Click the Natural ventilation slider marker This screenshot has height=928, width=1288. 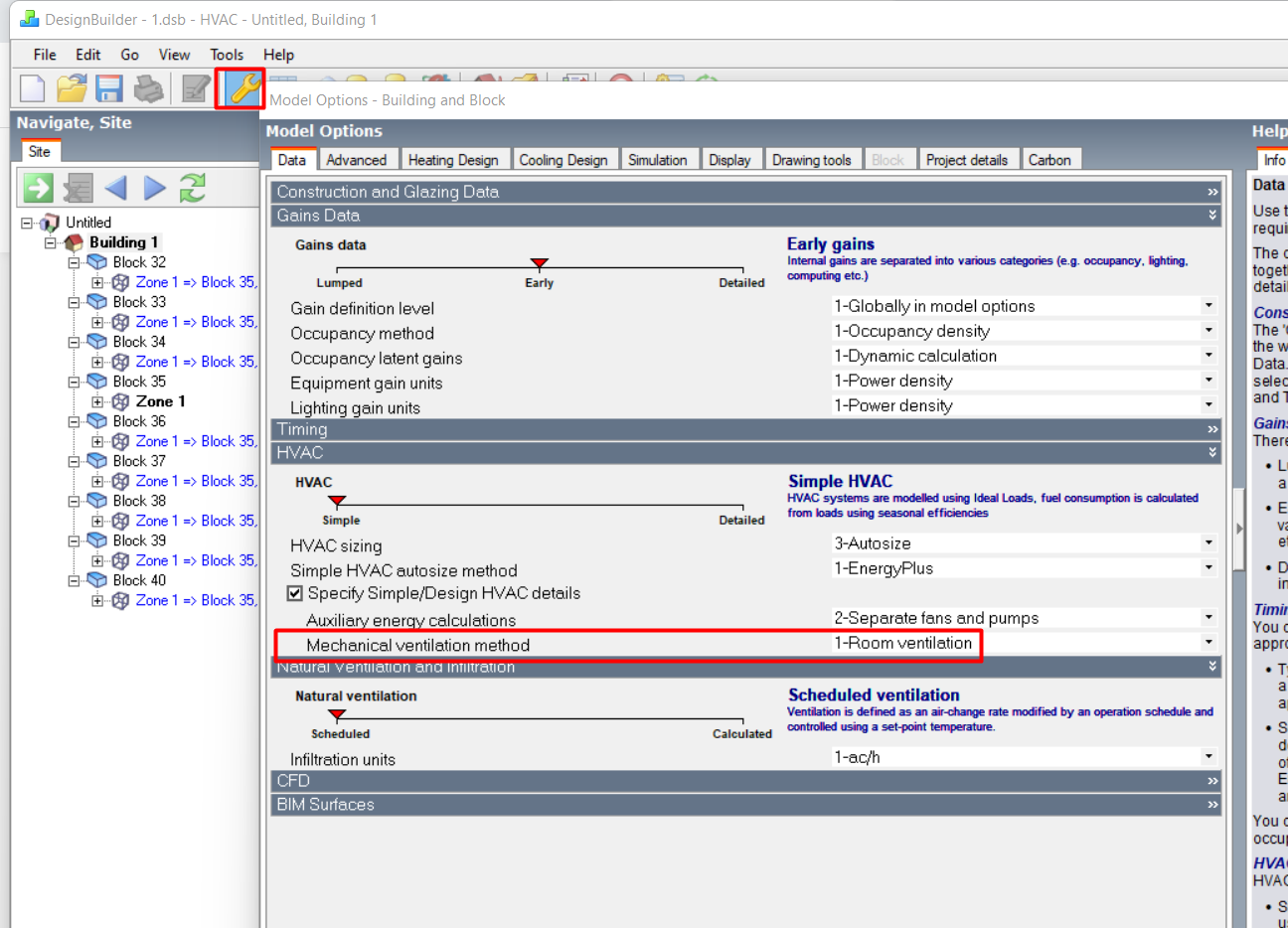(337, 714)
